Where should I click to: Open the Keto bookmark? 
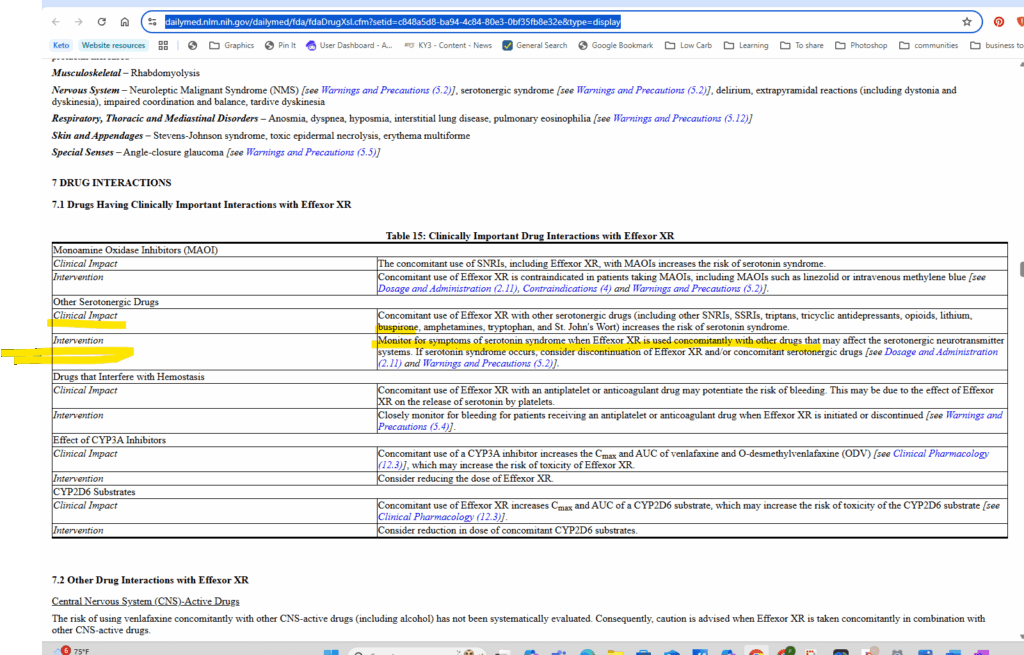tap(61, 45)
